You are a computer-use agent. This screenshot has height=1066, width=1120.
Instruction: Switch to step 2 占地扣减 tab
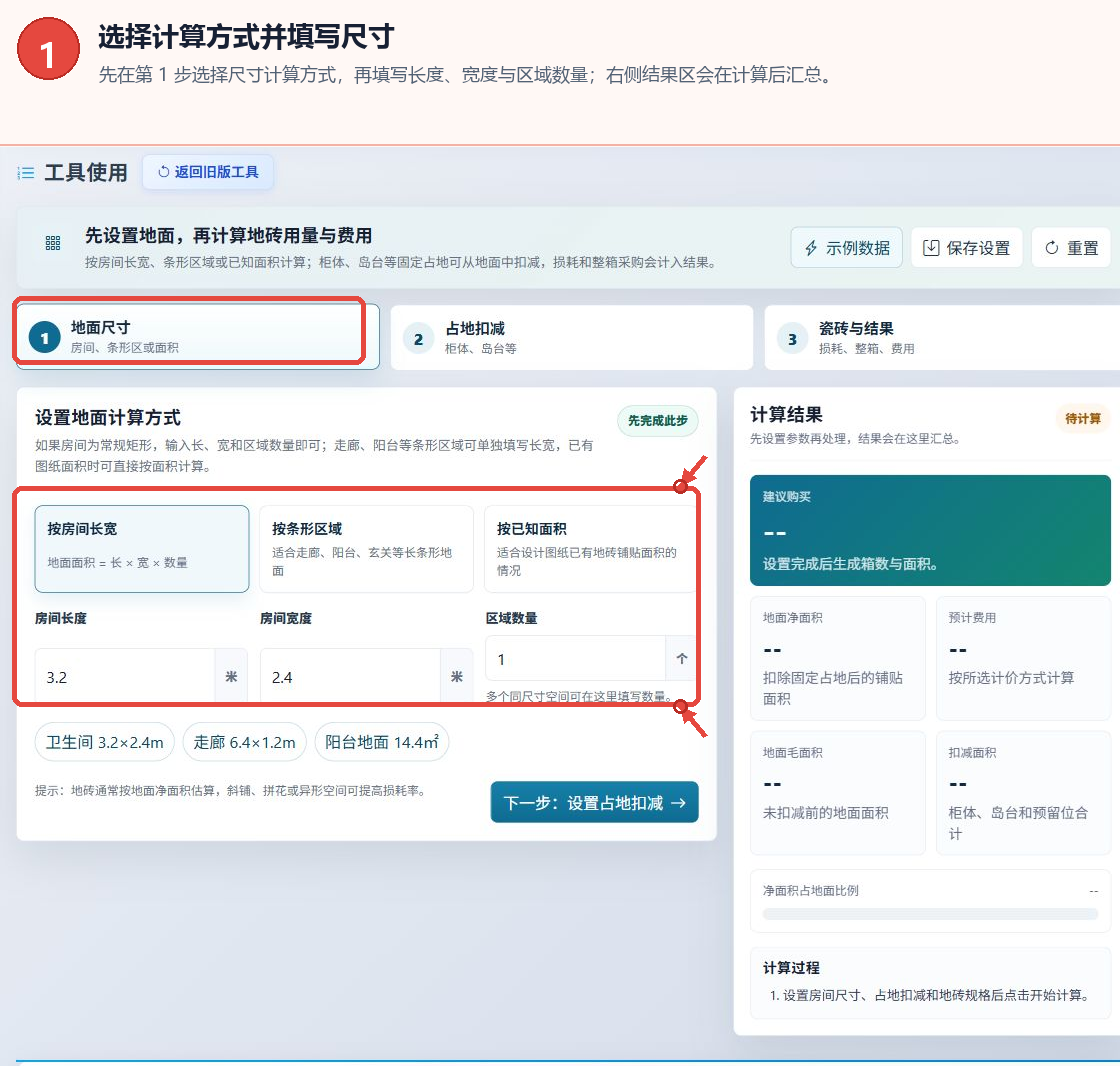point(571,338)
